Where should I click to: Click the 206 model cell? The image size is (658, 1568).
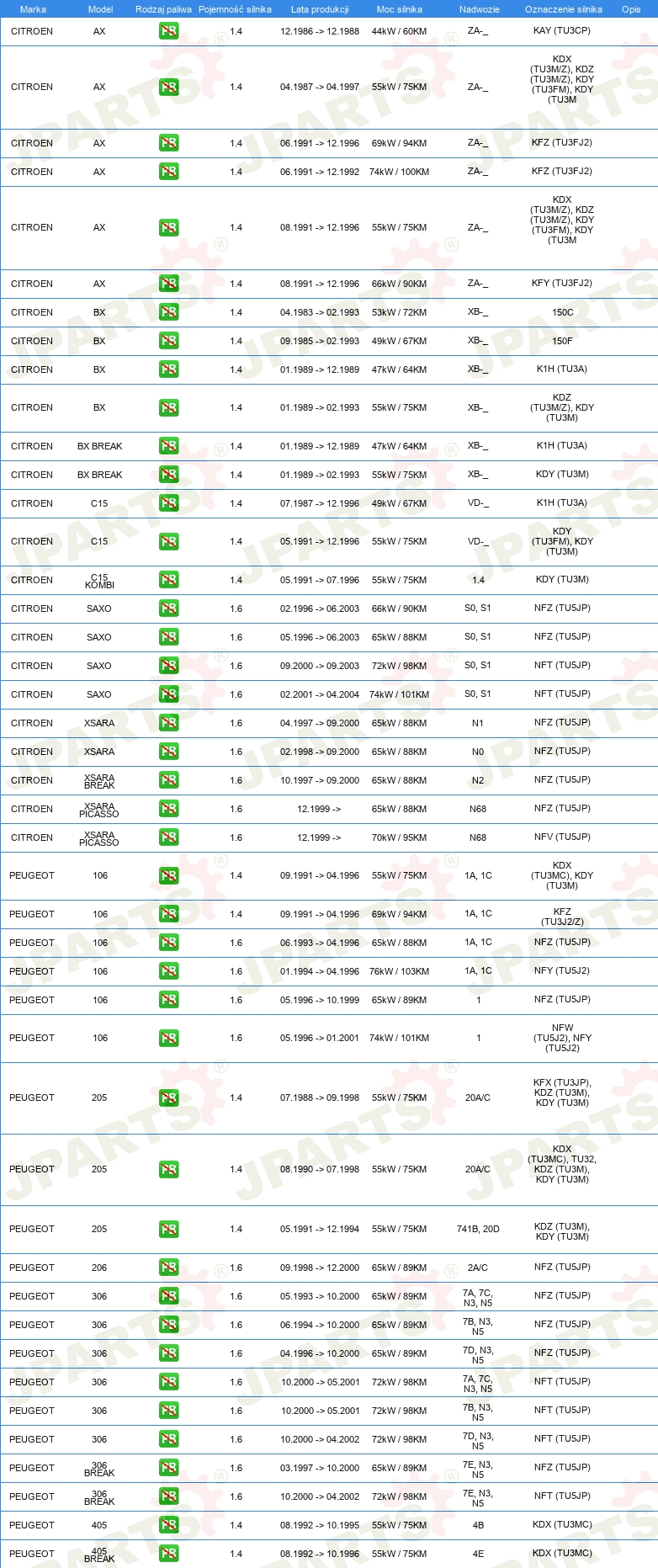[x=99, y=1268]
